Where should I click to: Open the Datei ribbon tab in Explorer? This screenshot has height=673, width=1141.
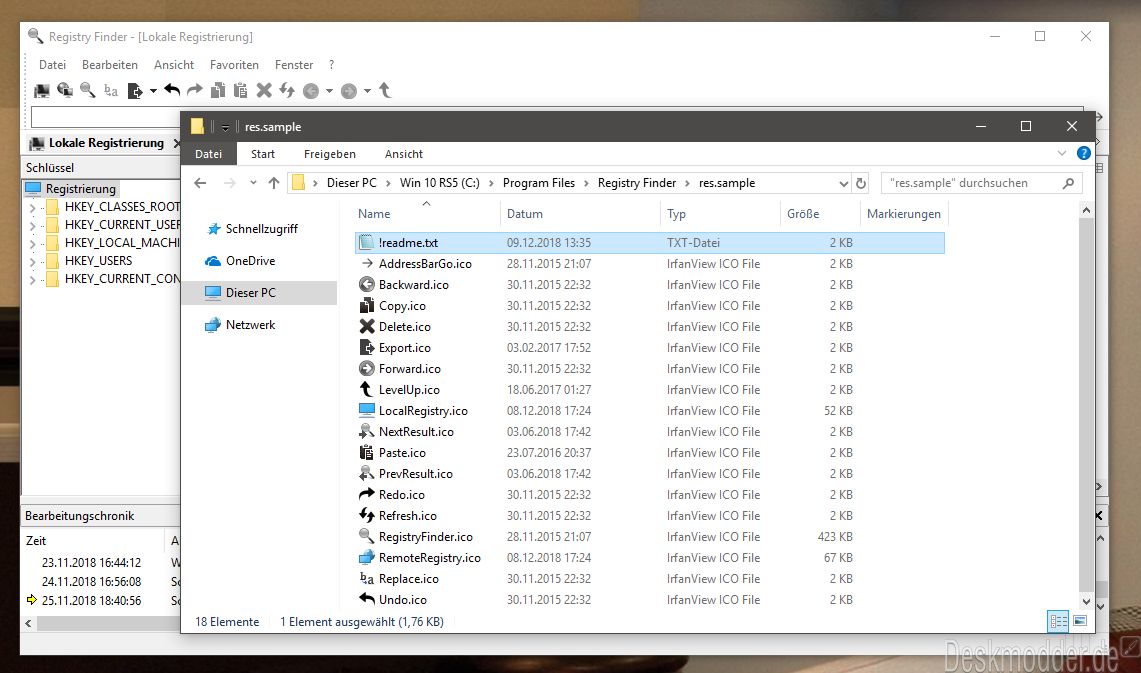[208, 154]
